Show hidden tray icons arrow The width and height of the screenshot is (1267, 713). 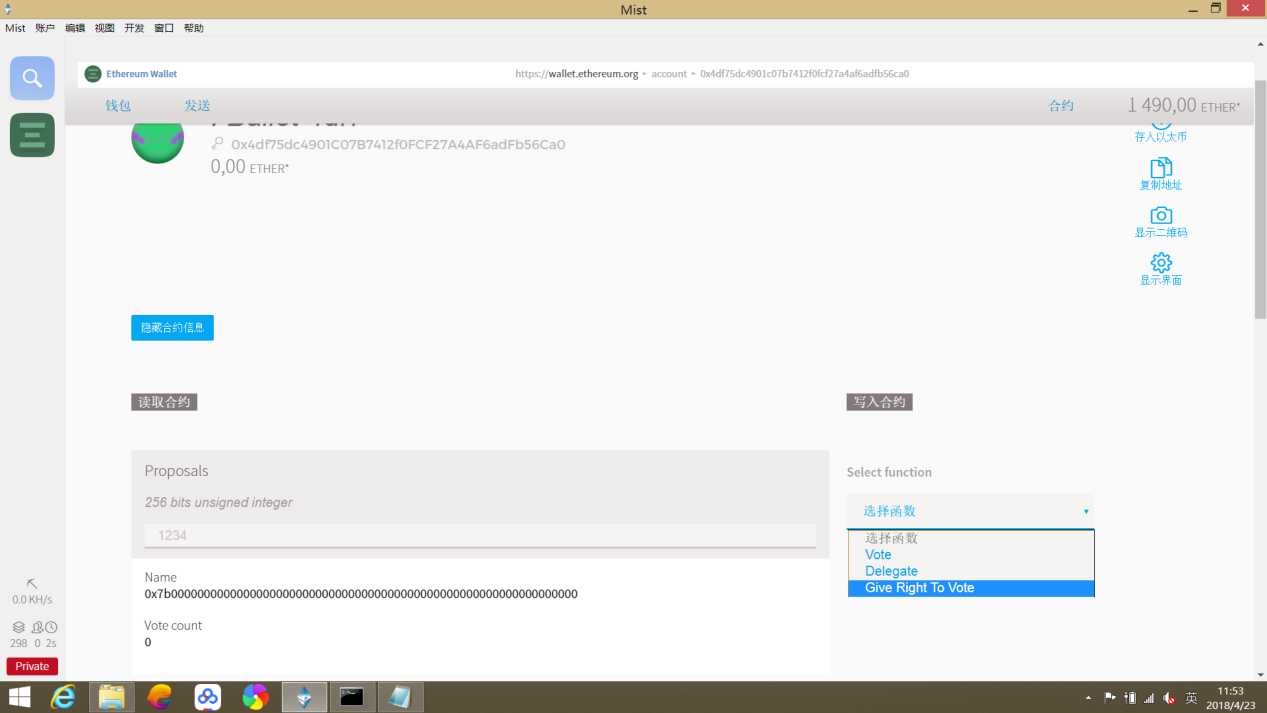1089,697
